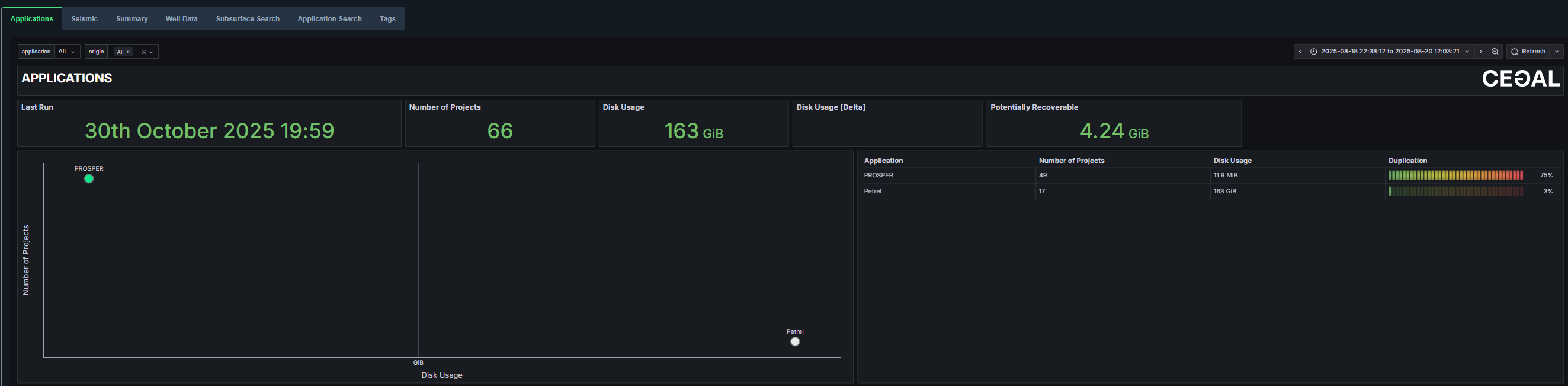Clear all origin filter values
The height and width of the screenshot is (386, 1568).
[144, 52]
